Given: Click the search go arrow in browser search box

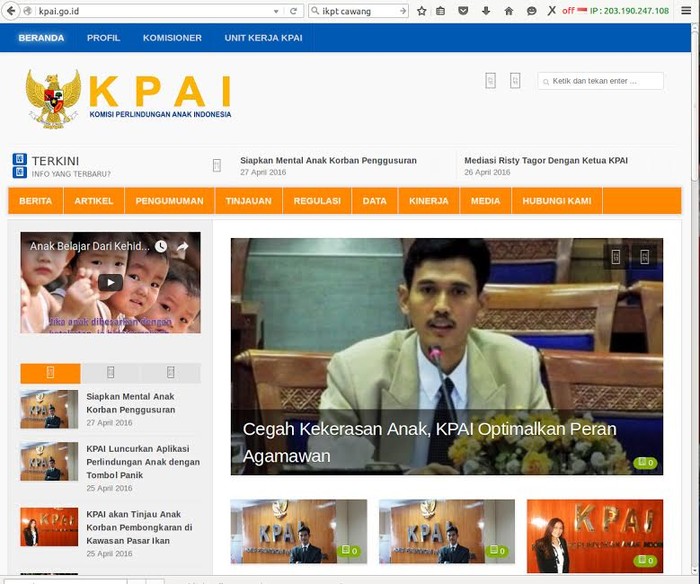Looking at the screenshot, I should coord(403,11).
